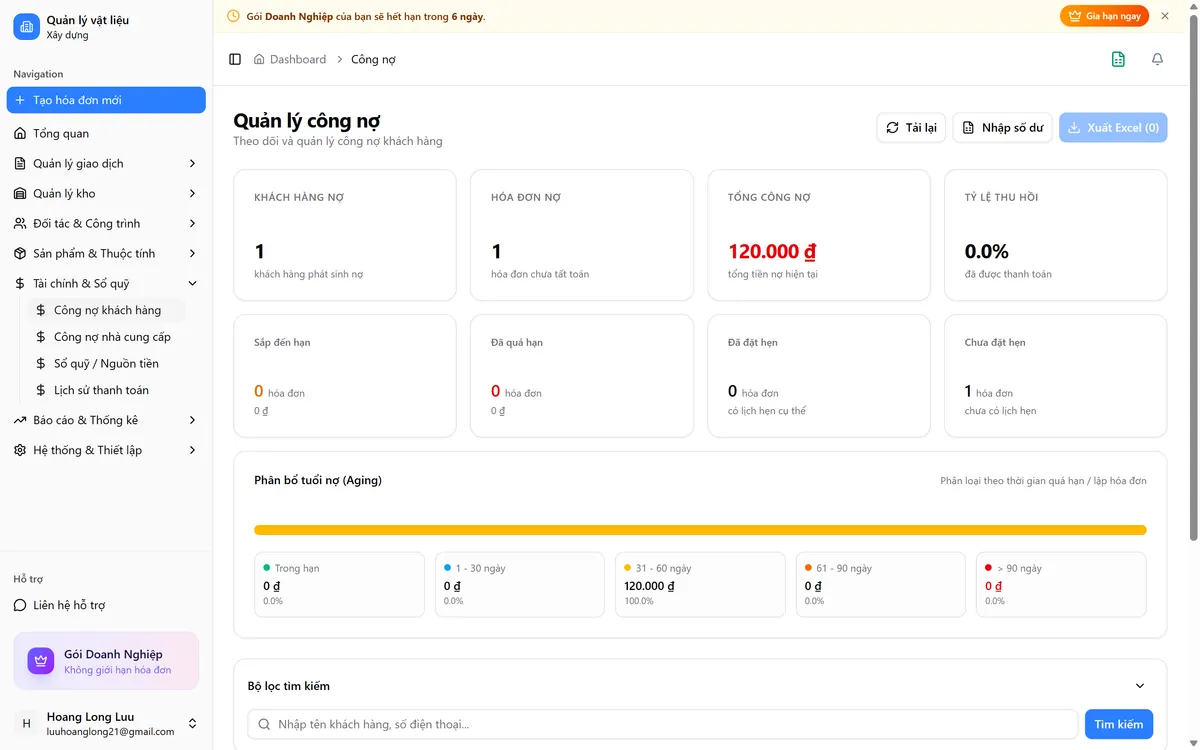This screenshot has width=1200, height=750.
Task: Expand Báo cáo & Thống kê section
Action: (x=106, y=420)
